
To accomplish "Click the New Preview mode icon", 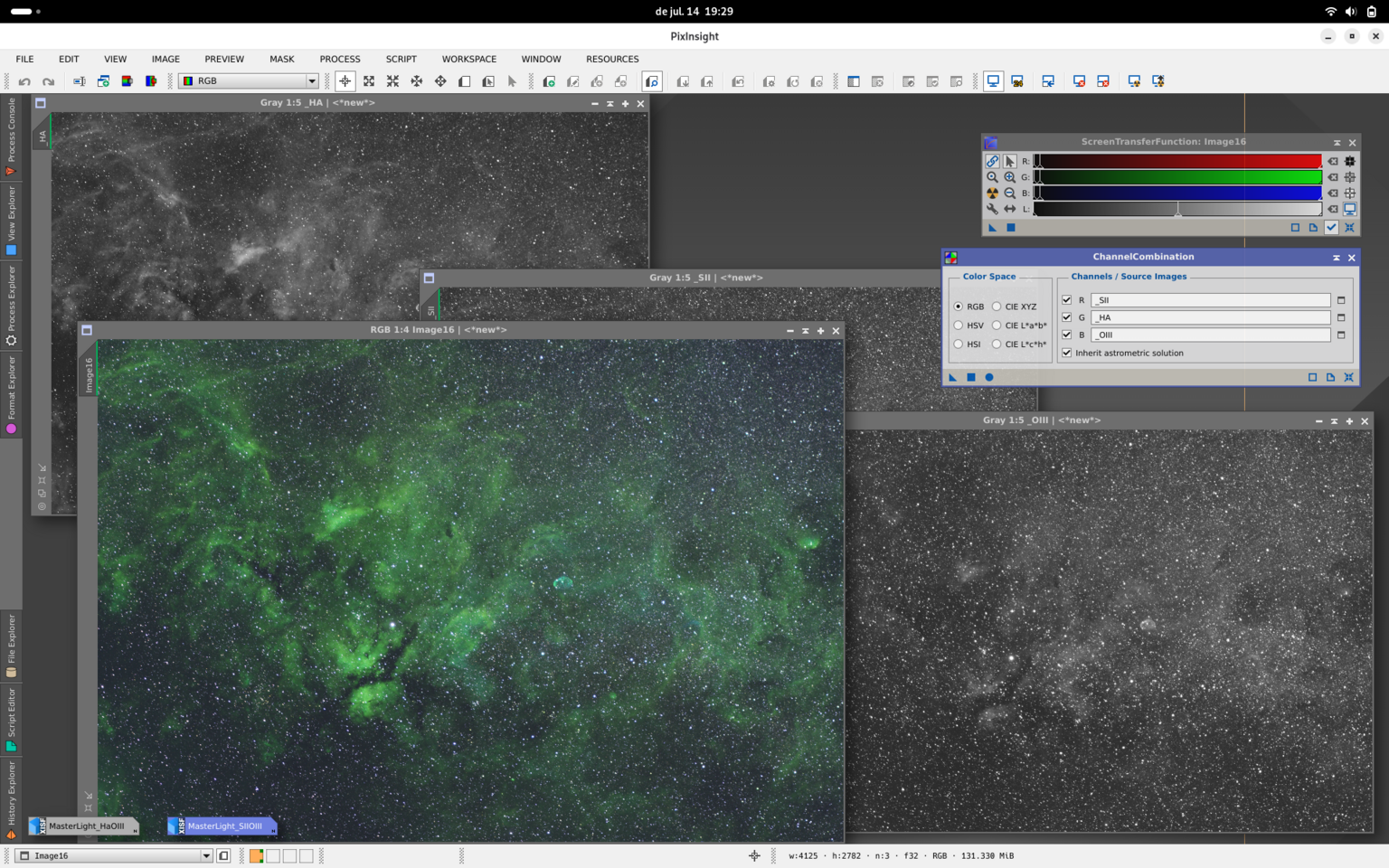I will click(x=464, y=81).
